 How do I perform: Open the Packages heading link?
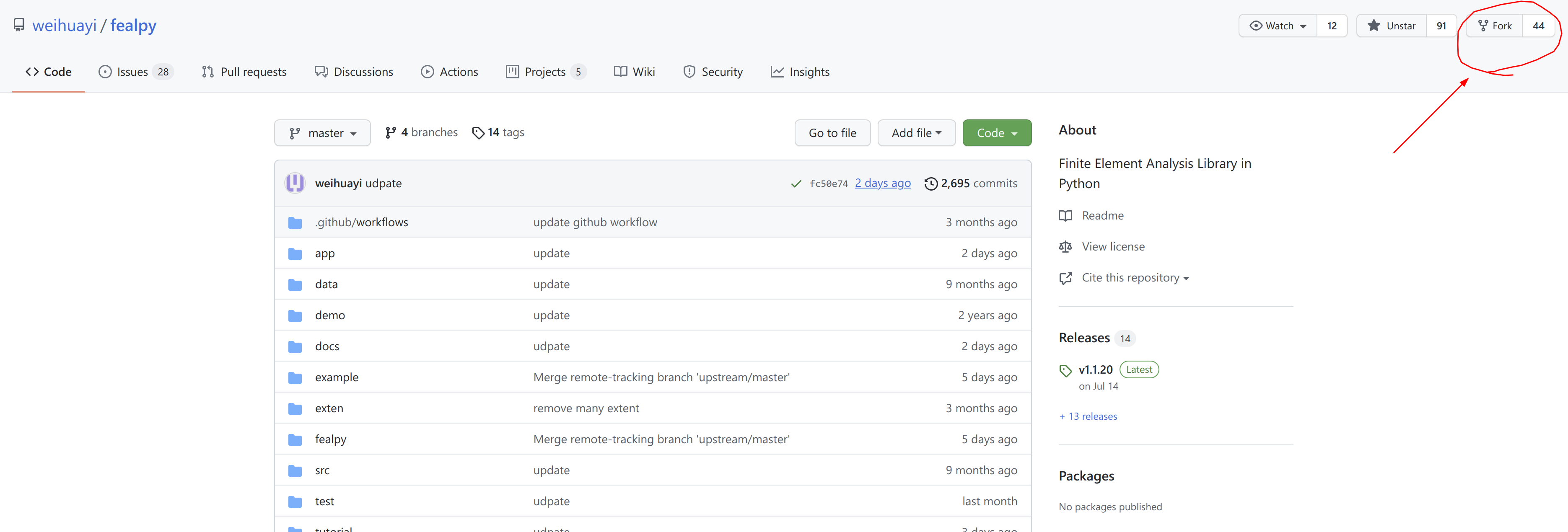tap(1086, 476)
